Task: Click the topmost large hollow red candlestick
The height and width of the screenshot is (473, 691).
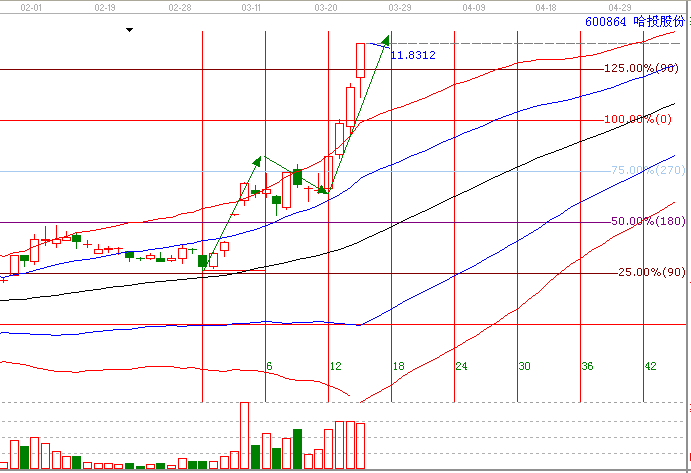Action: 361,60
